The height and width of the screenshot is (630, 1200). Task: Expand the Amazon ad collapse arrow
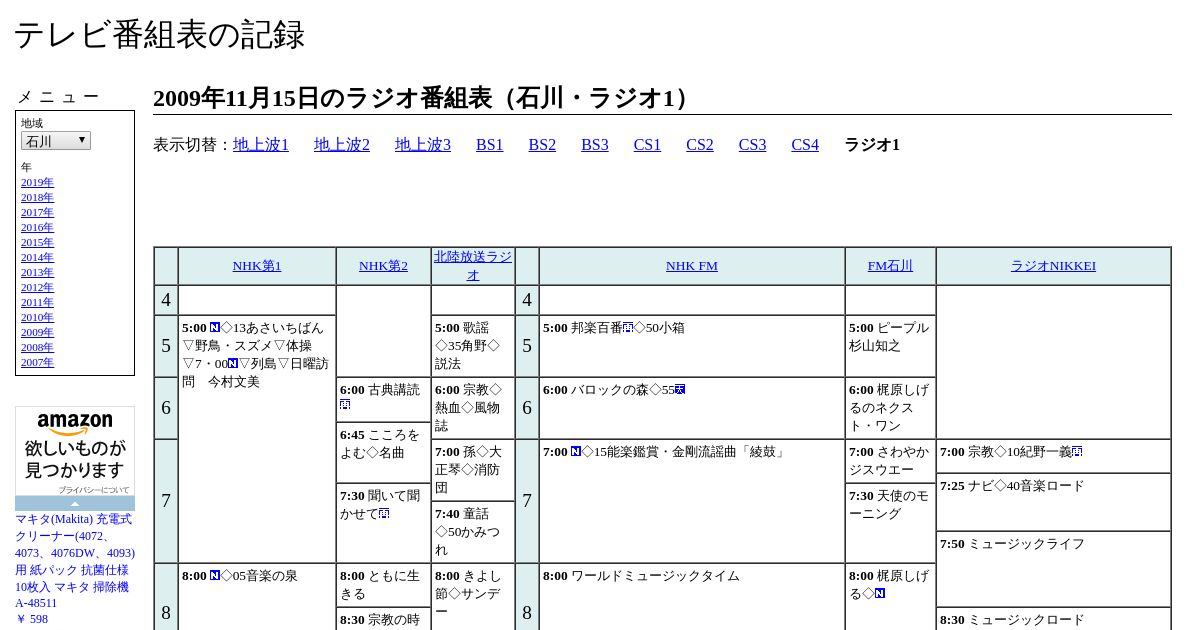pos(75,503)
